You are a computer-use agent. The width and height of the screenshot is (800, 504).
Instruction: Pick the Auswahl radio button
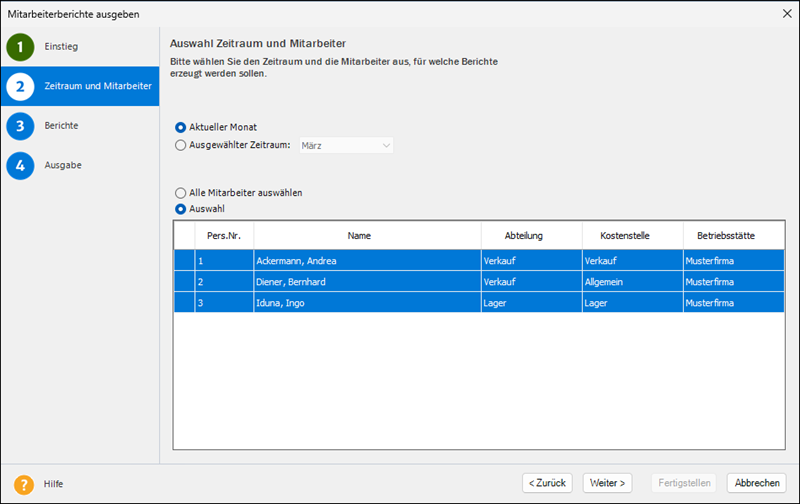click(x=180, y=209)
